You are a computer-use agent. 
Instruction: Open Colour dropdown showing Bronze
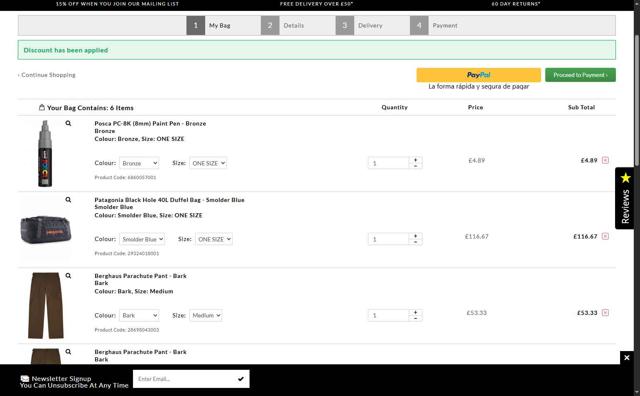pos(139,163)
